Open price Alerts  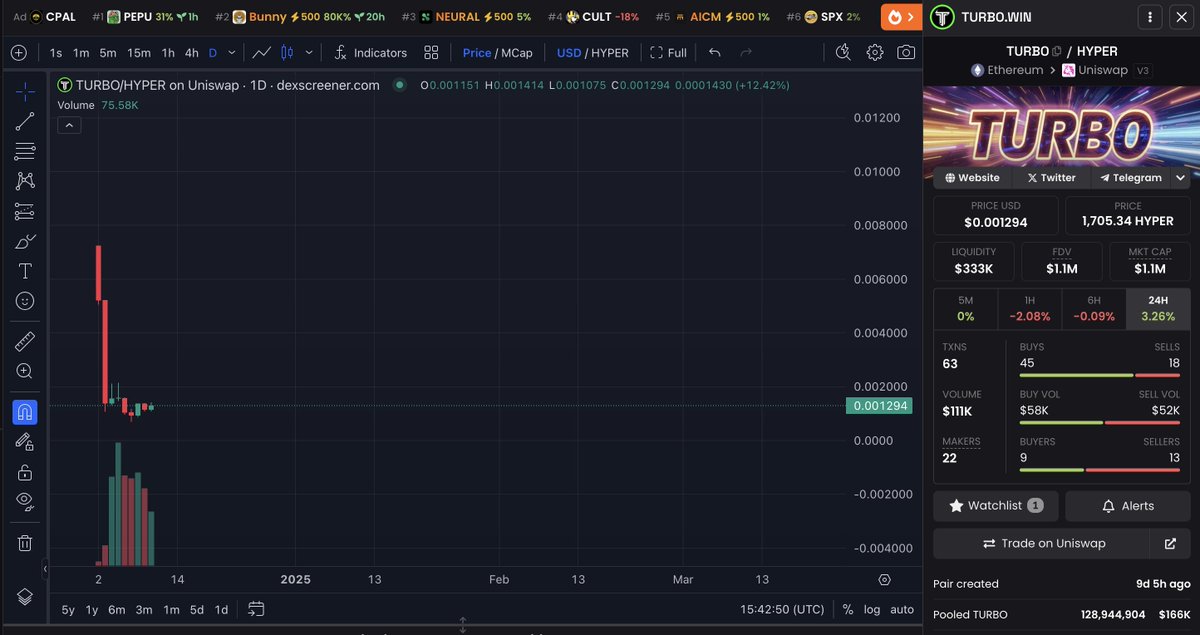click(1128, 506)
